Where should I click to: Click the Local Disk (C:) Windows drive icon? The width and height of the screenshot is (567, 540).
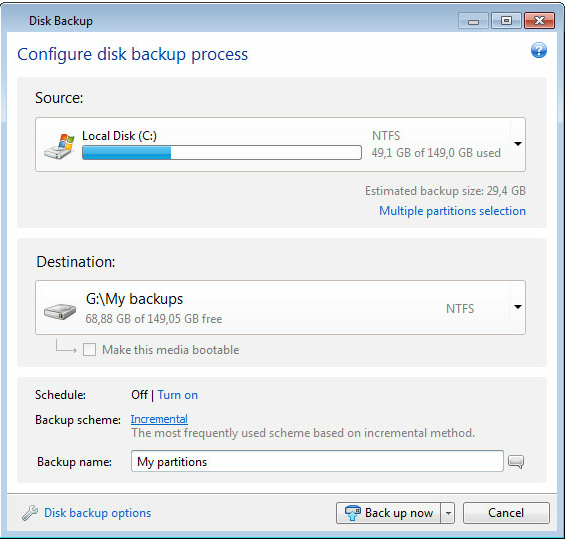pos(59,146)
